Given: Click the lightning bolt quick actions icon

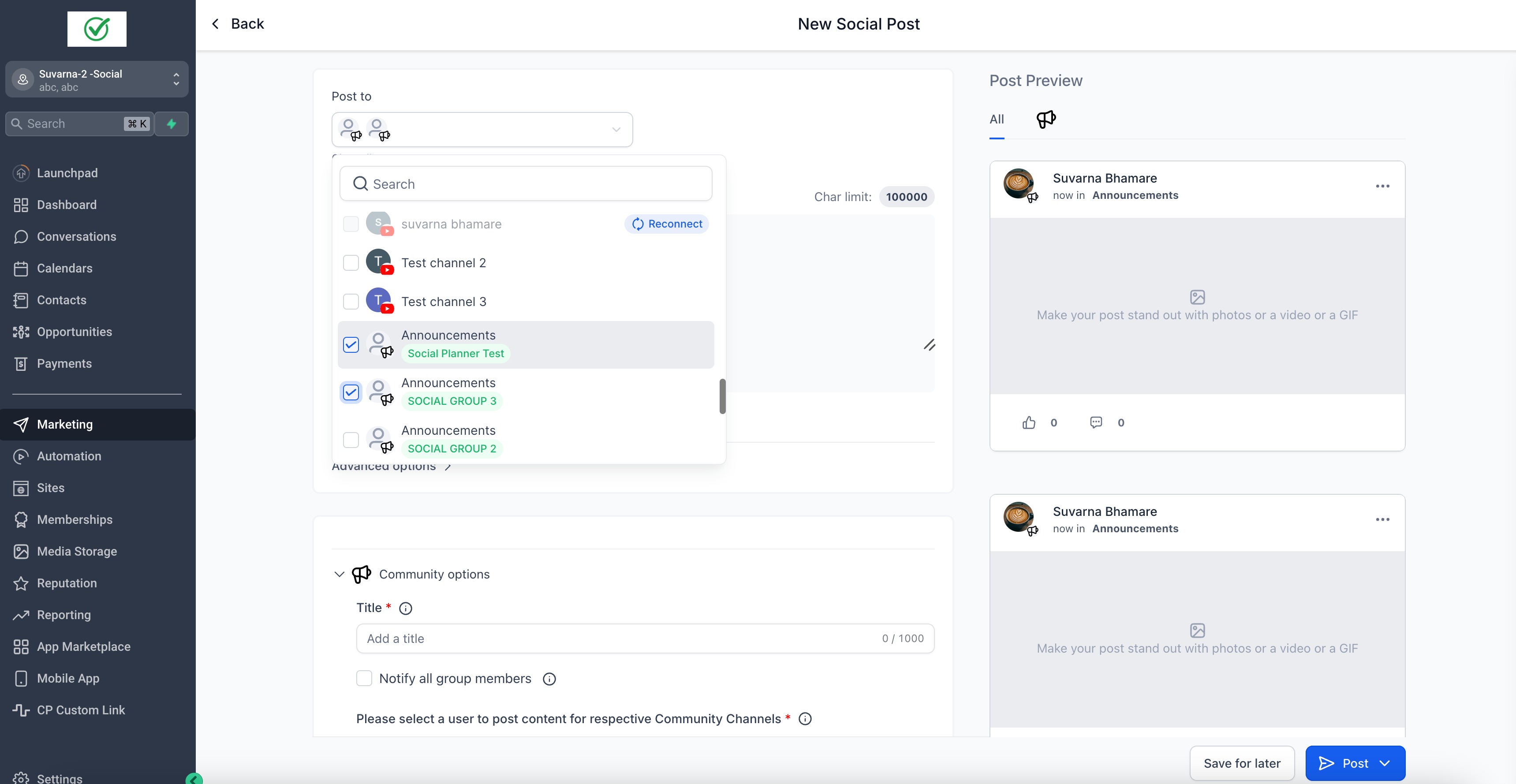Looking at the screenshot, I should [x=171, y=123].
